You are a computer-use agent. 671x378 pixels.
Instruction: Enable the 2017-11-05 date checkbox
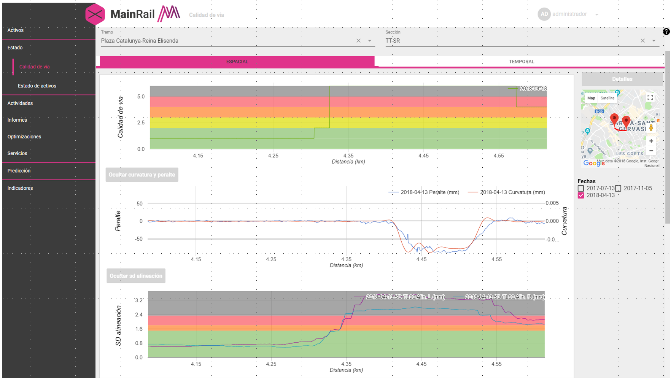(618, 188)
